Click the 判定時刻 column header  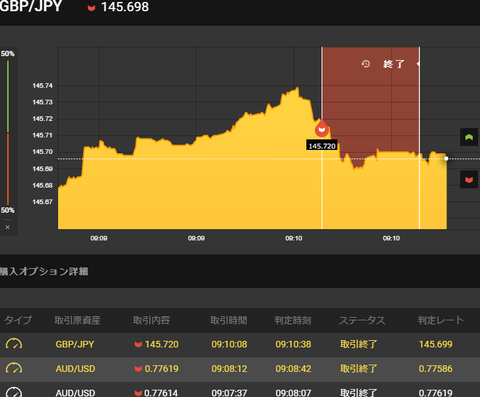point(293,320)
